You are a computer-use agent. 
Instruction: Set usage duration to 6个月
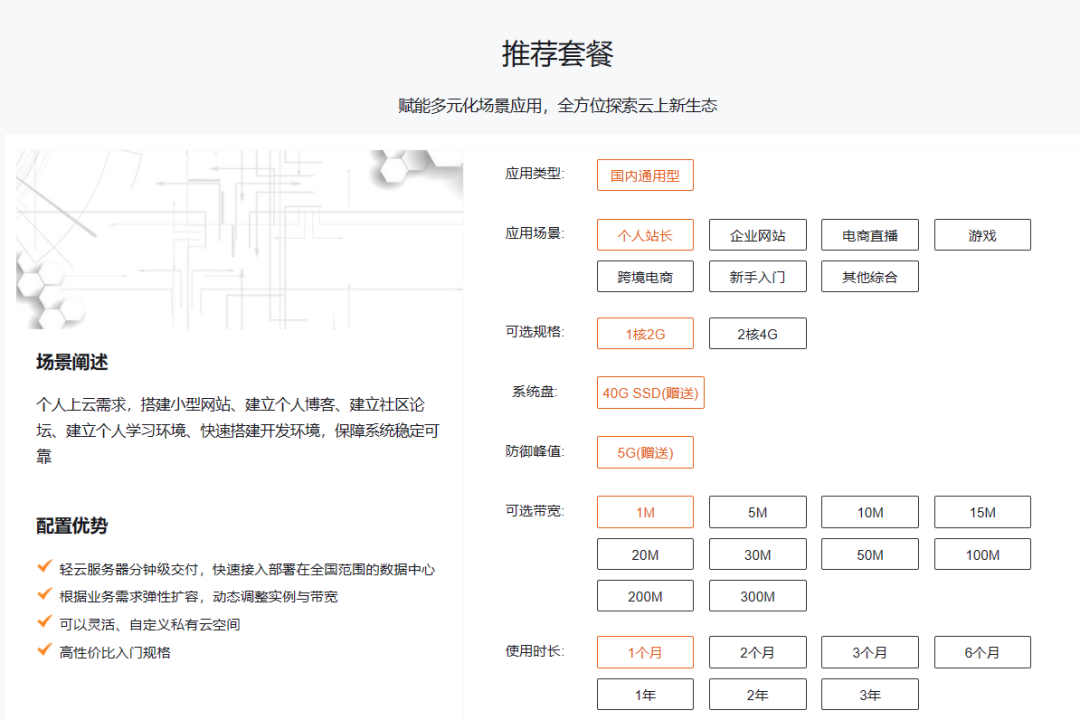coord(982,652)
